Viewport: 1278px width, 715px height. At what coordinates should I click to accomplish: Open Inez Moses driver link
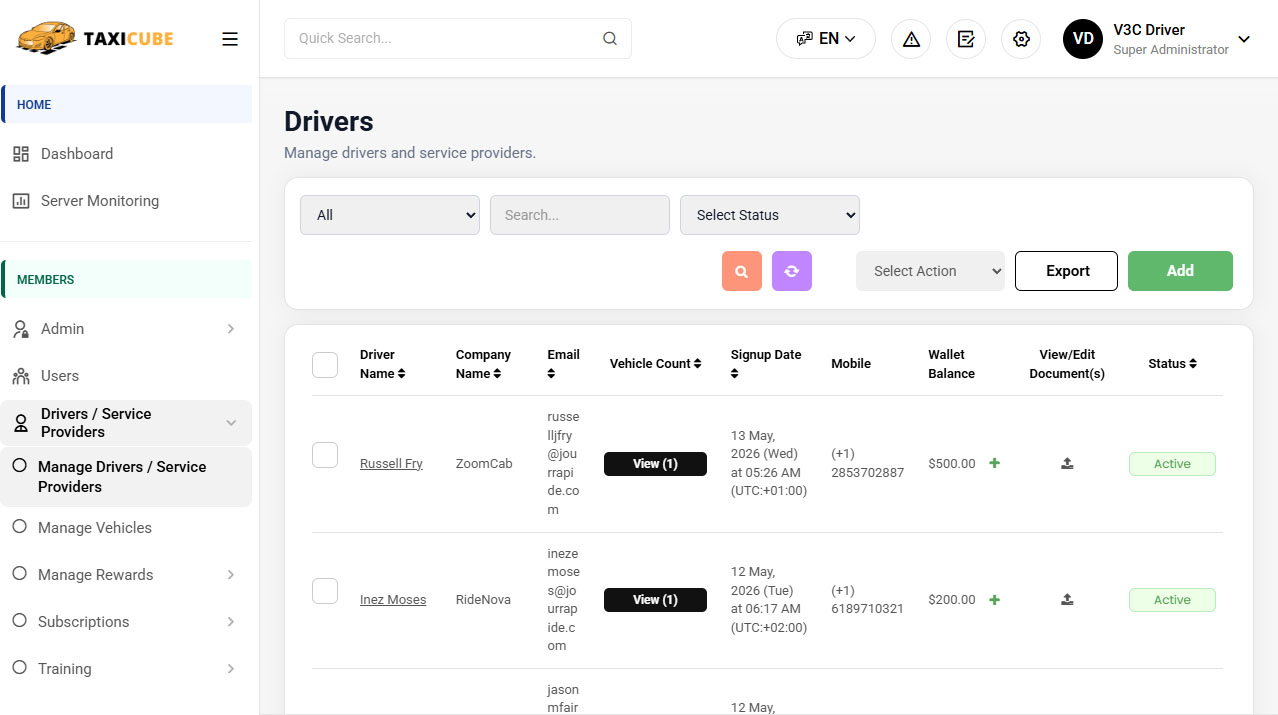393,600
